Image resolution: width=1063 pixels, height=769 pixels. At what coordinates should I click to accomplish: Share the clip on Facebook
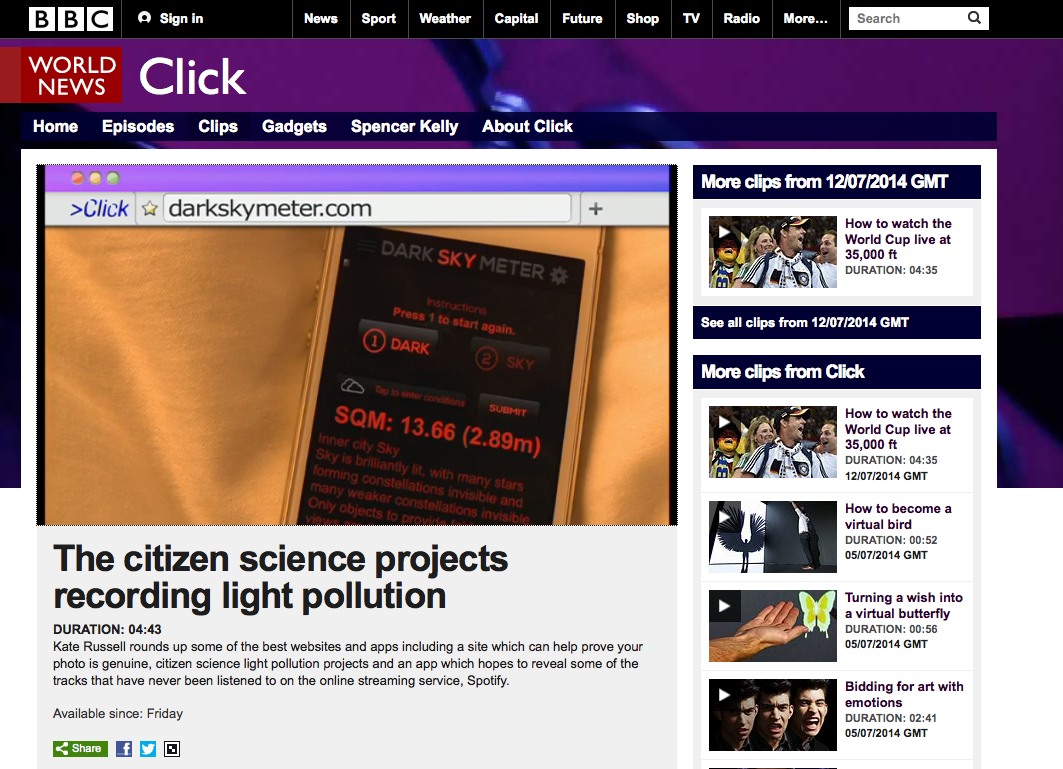[x=124, y=749]
